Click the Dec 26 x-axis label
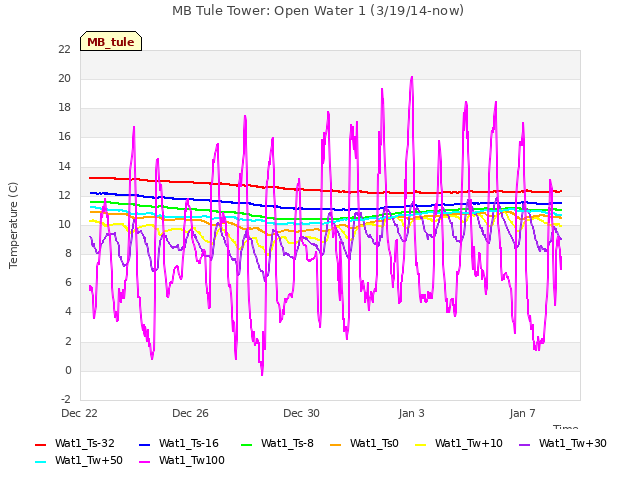The height and width of the screenshot is (480, 640). click(x=190, y=413)
